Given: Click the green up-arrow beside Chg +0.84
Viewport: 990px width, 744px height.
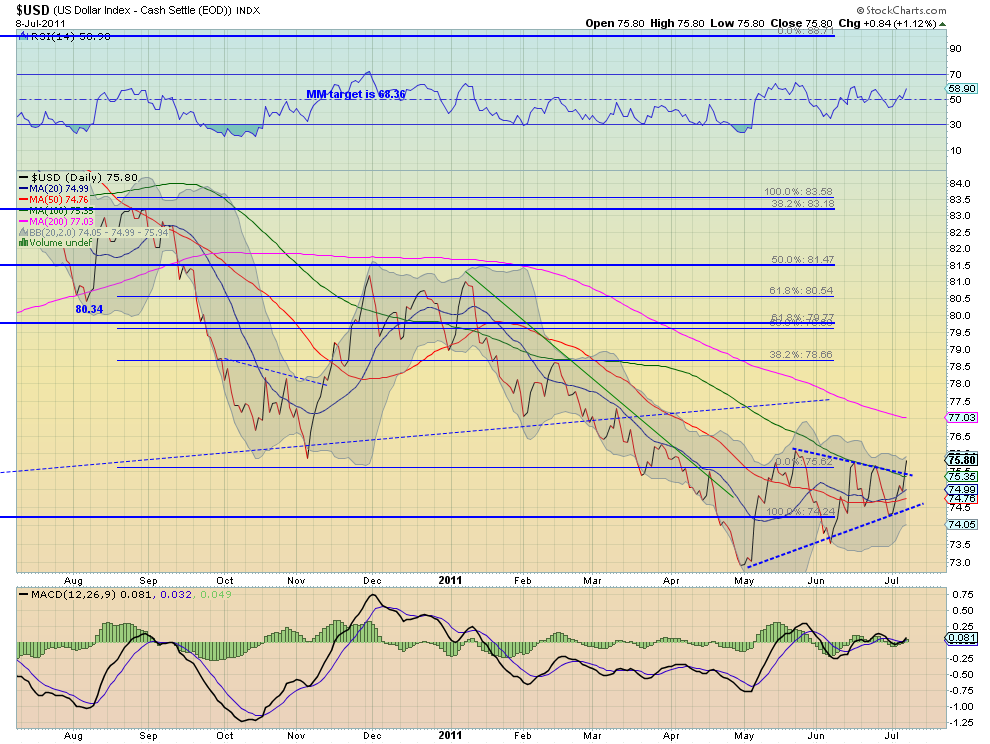Looking at the screenshot, I should [943, 24].
